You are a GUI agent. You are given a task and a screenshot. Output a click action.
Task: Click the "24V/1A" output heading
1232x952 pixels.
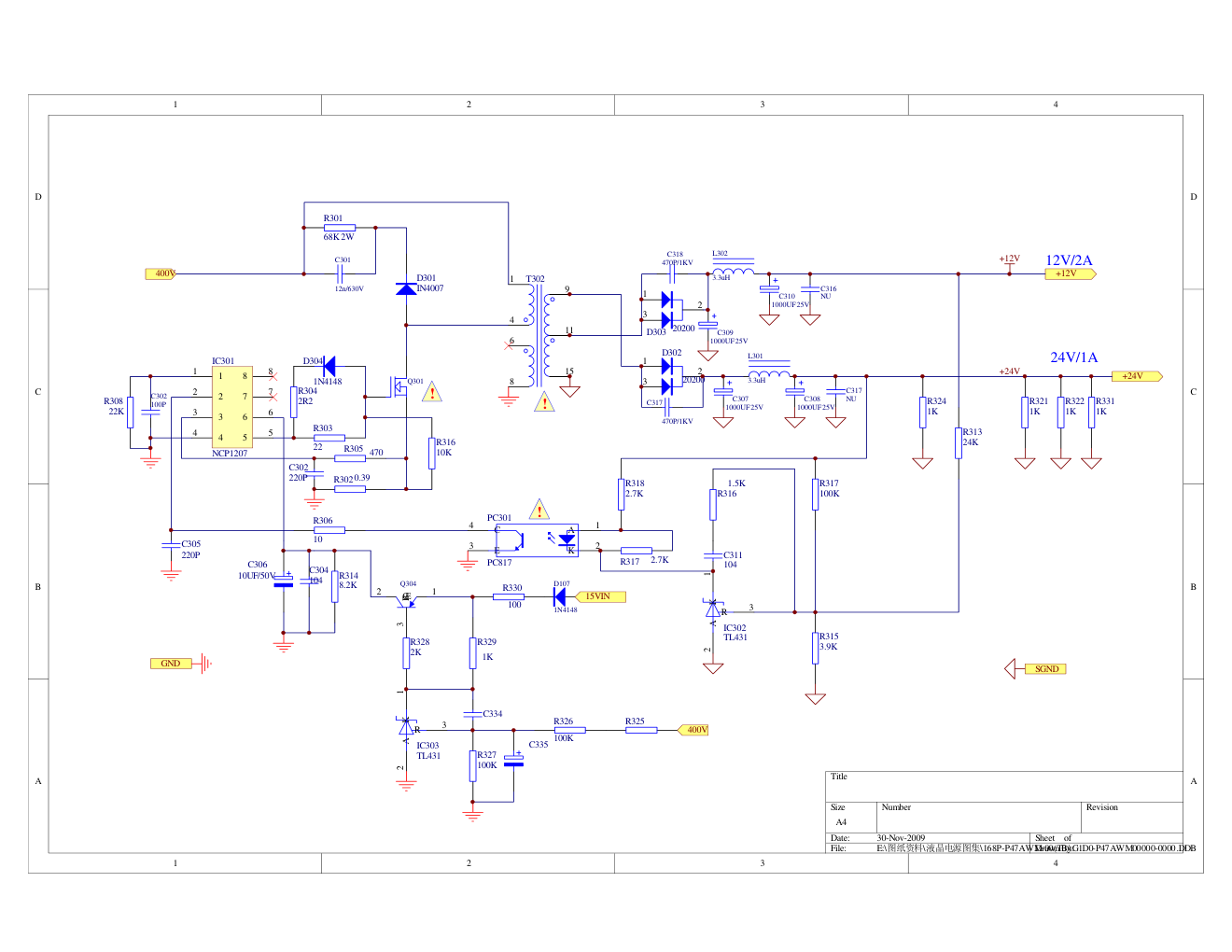[x=1074, y=357]
